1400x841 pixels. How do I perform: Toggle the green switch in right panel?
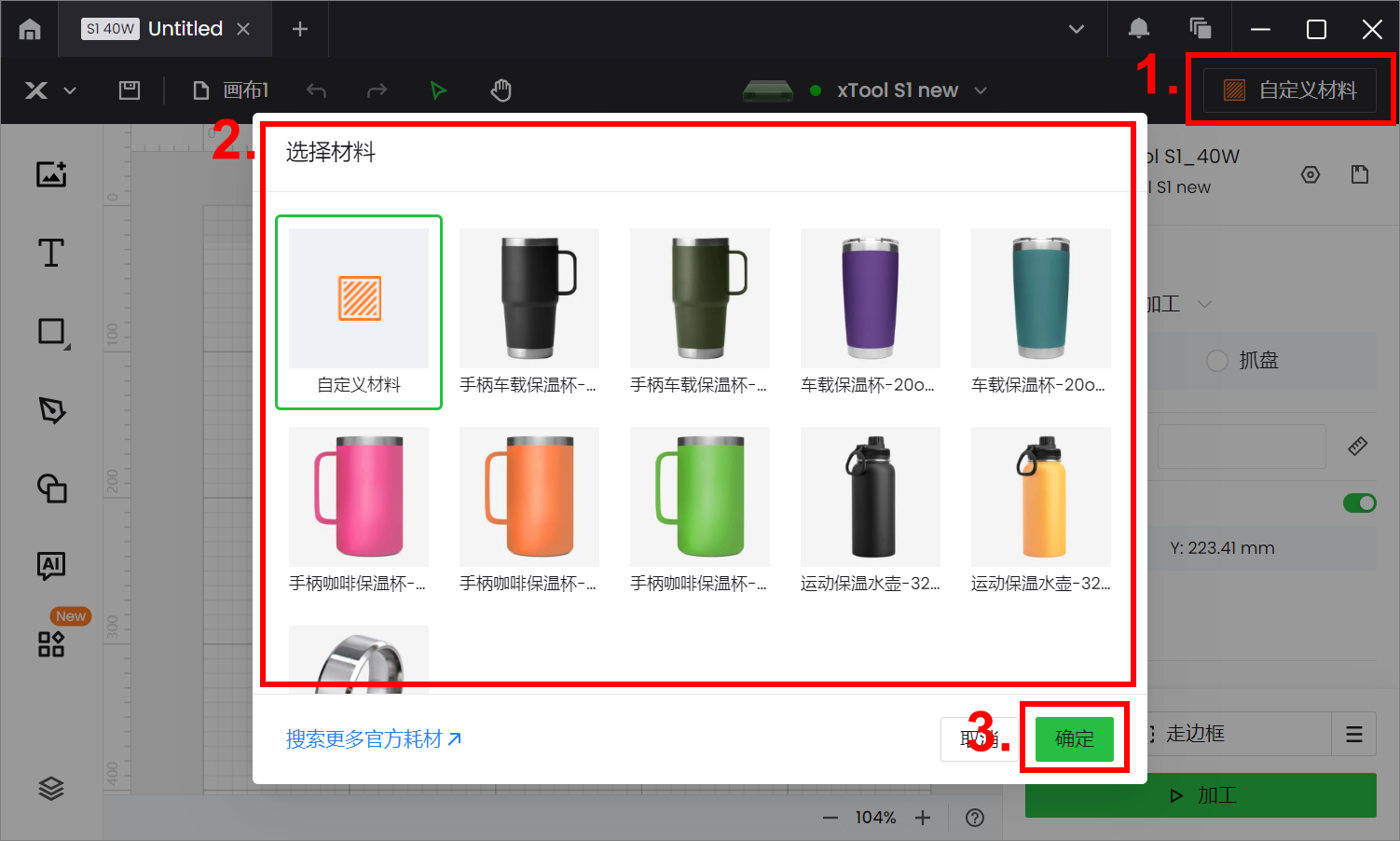[x=1359, y=503]
